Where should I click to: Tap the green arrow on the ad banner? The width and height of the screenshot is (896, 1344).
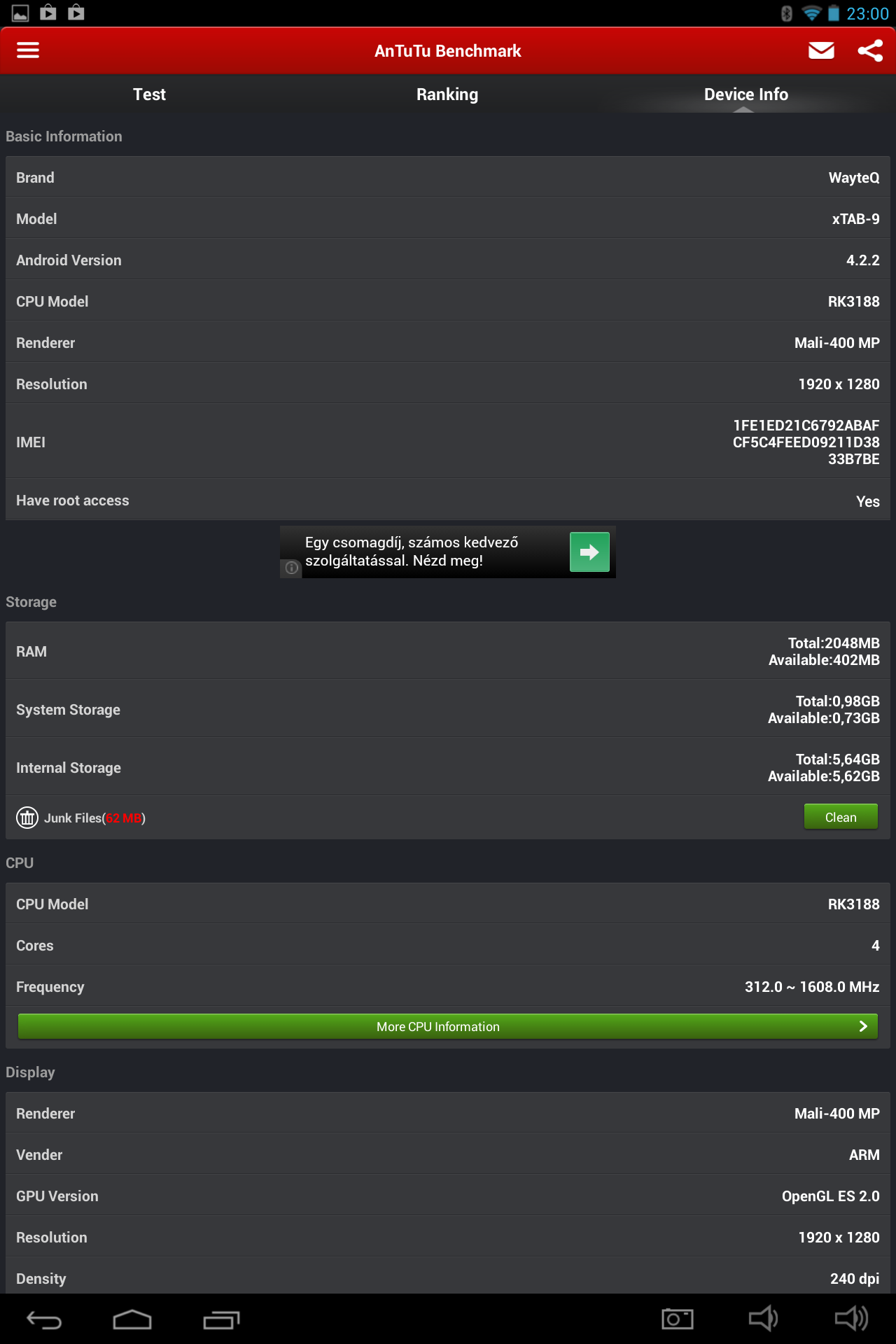(589, 552)
